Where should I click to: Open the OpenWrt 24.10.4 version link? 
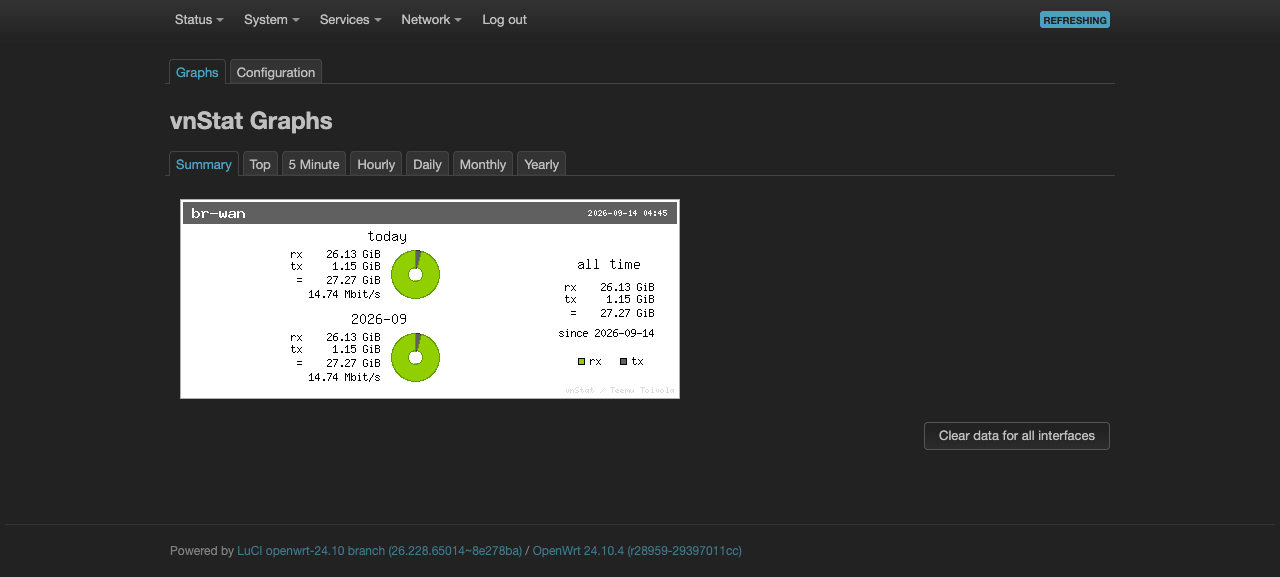[637, 551]
